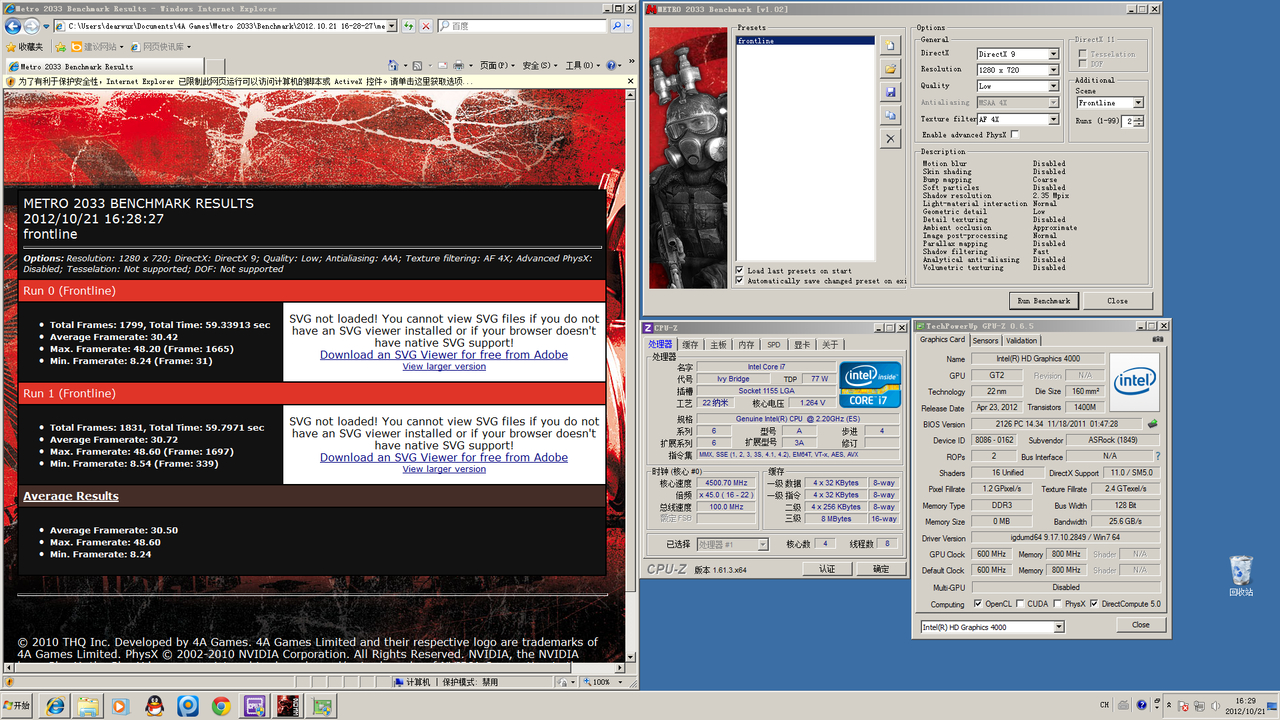Click the IE Print icon
This screenshot has height=720, width=1280.
pyautogui.click(x=459, y=66)
